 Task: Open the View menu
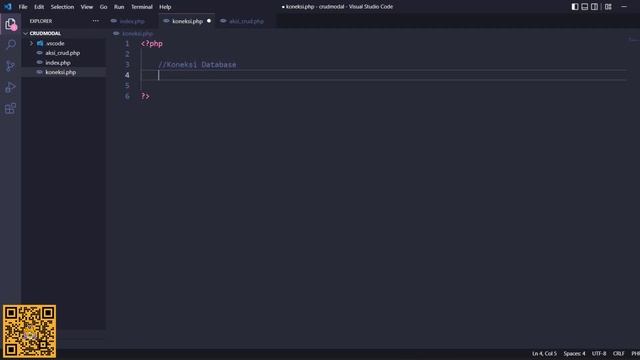[x=87, y=7]
